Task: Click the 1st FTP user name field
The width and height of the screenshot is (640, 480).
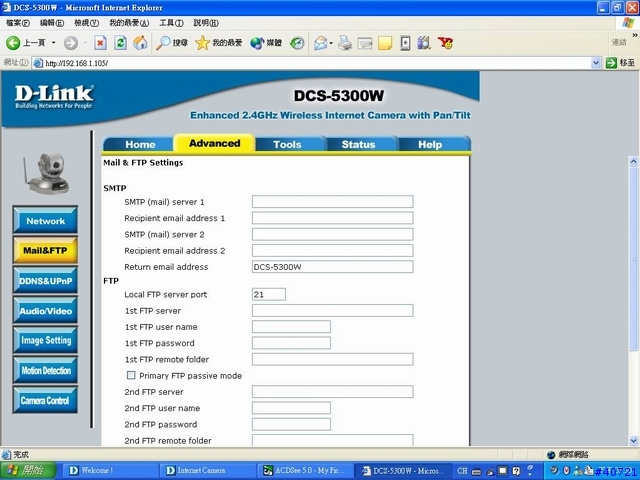Action: pyautogui.click(x=291, y=327)
